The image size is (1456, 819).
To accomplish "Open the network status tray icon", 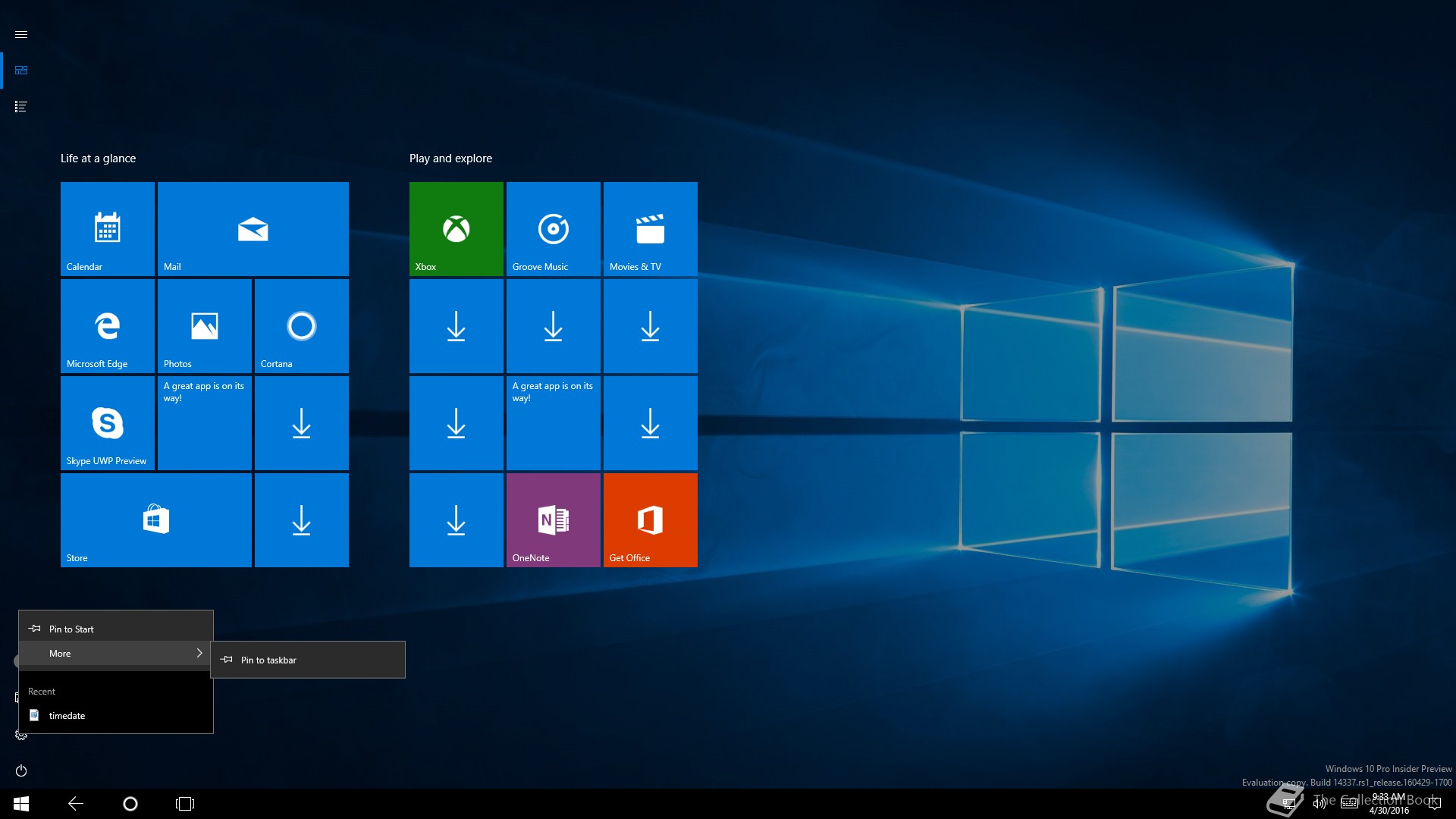I will [1288, 804].
